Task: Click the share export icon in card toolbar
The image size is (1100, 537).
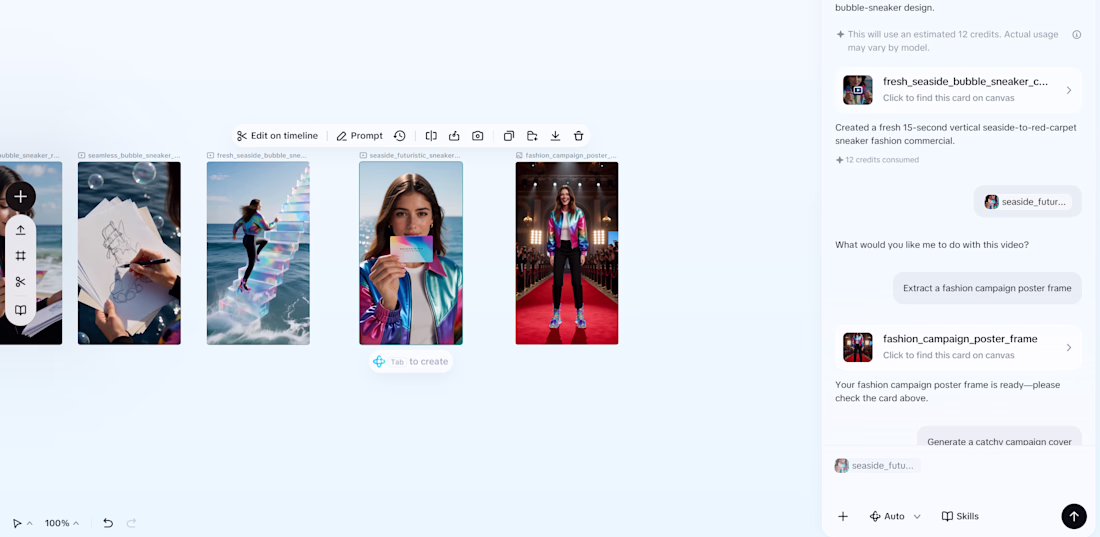Action: pyautogui.click(x=454, y=135)
